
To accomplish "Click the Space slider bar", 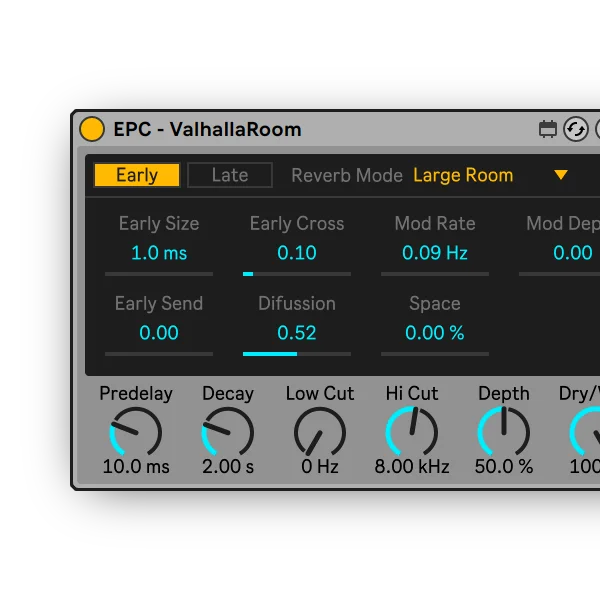I will (x=435, y=354).
